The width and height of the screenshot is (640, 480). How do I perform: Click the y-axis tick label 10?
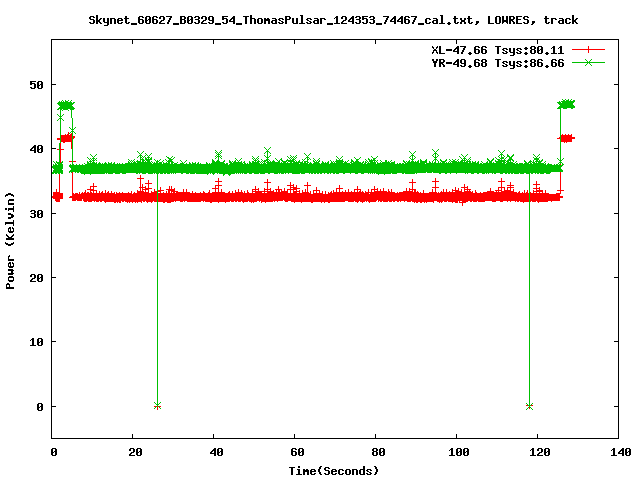[36, 342]
